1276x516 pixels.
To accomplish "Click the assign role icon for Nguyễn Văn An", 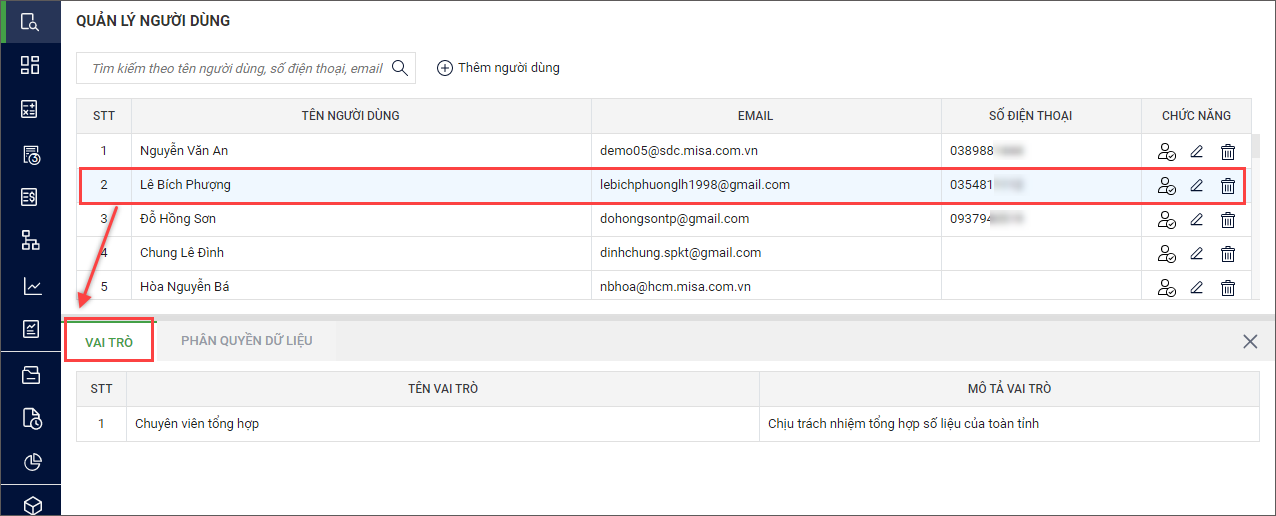I will 1165,152.
